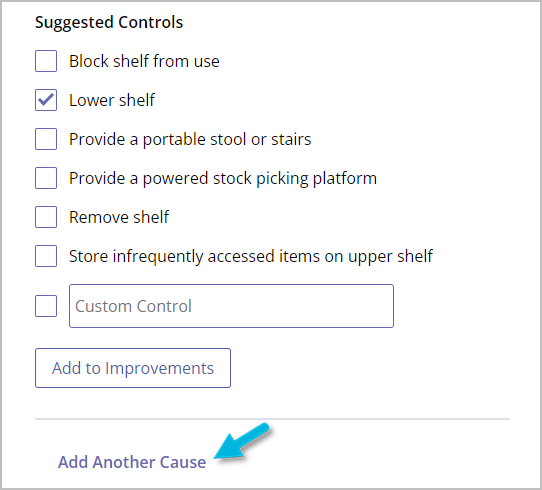Check the box next to Custom Control field

[46, 306]
